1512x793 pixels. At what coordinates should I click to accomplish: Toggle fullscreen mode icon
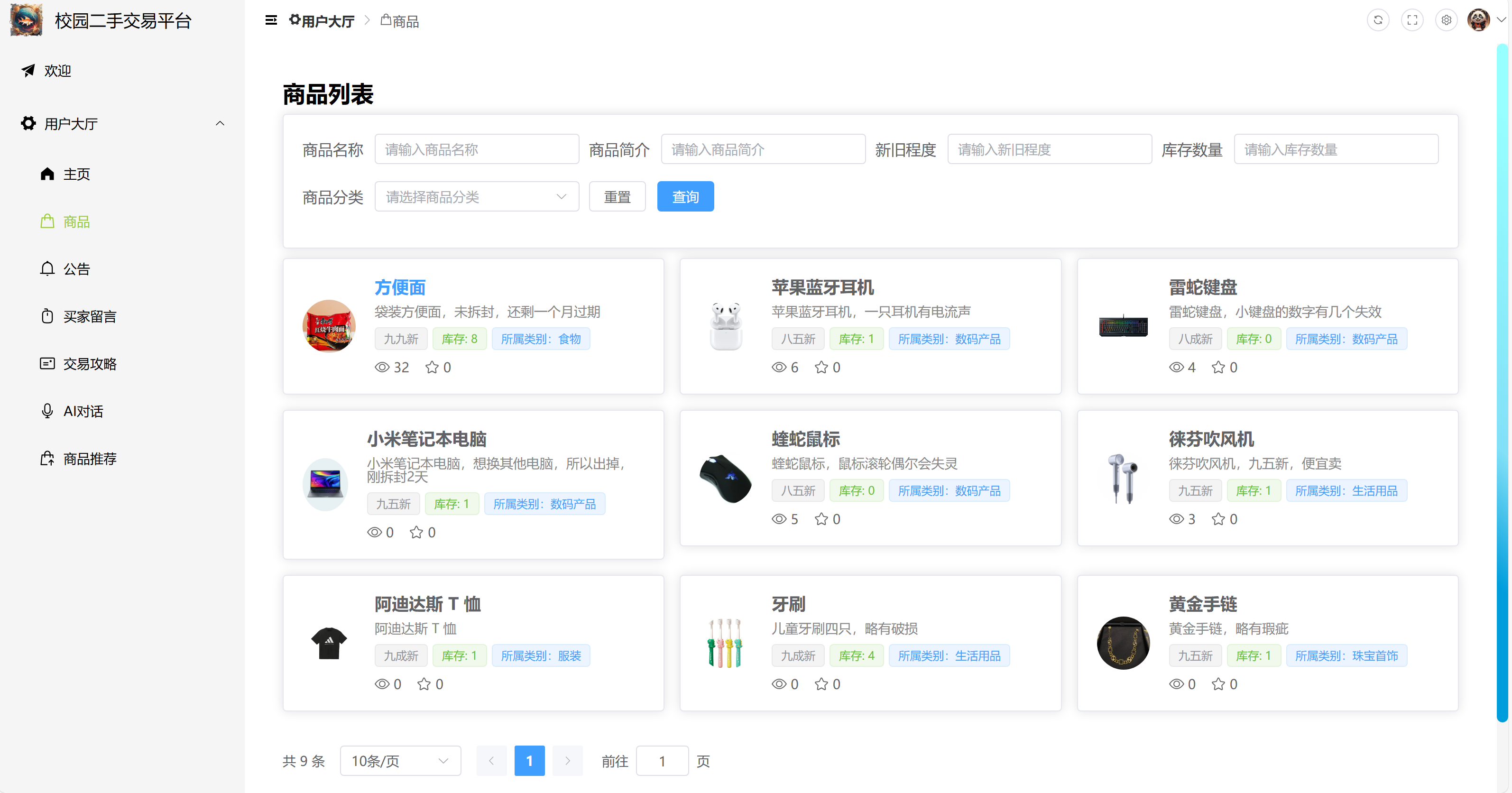pyautogui.click(x=1411, y=20)
